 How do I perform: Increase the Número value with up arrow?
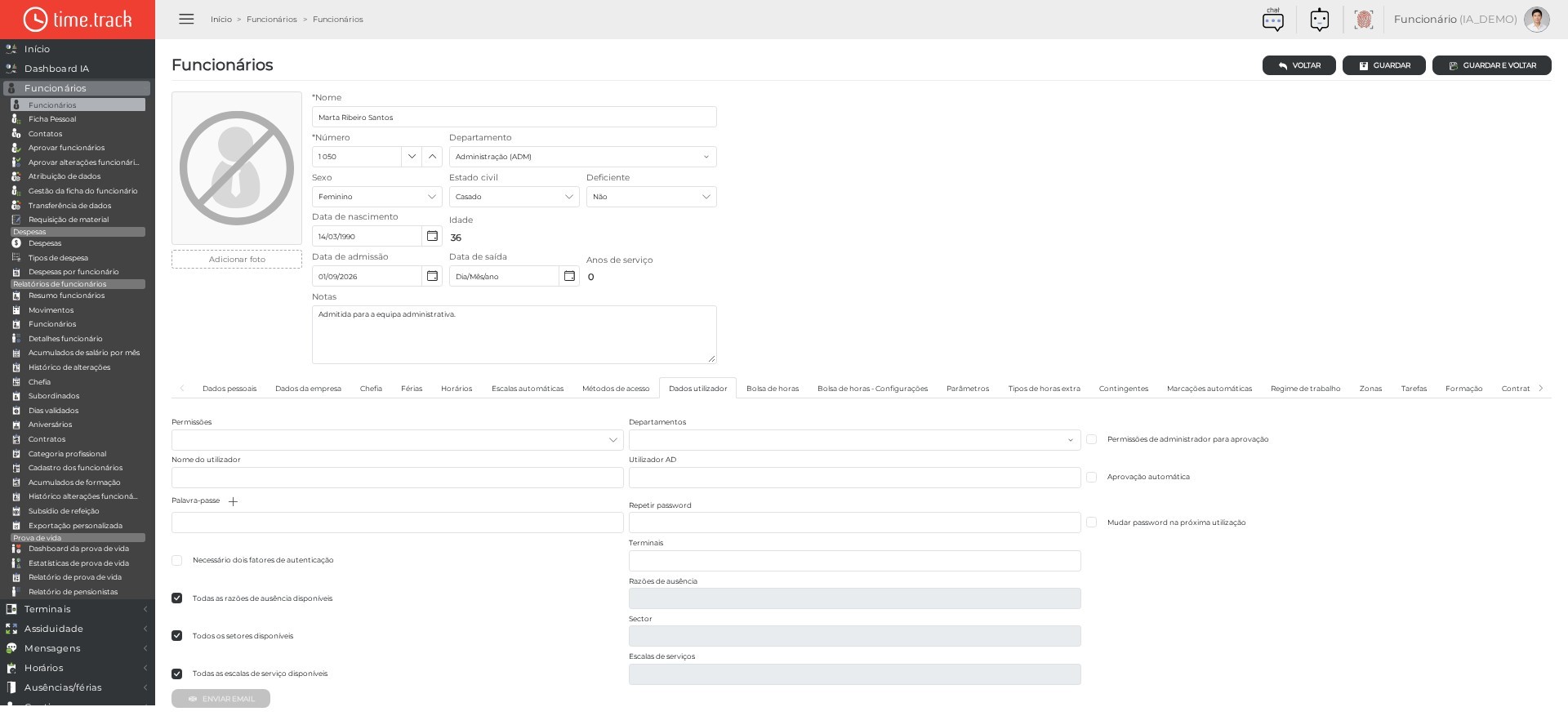pos(432,157)
